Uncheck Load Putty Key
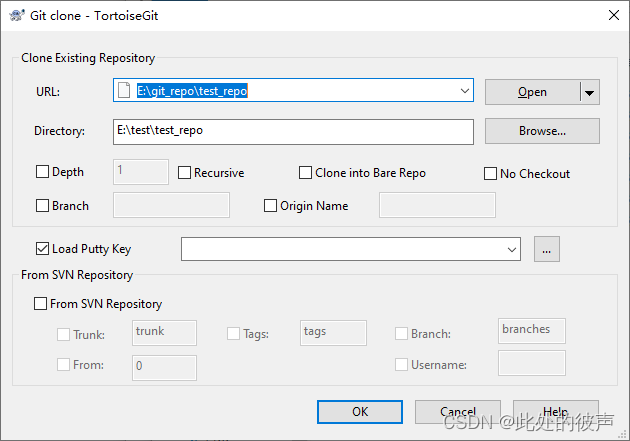Screen dimensions: 630x441 (42, 249)
